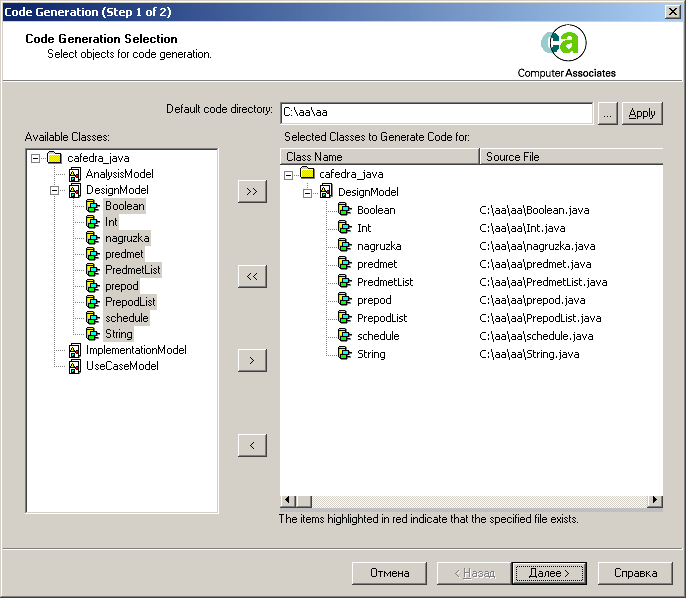Select C:\aa\aa\Boolean.java source path
The image size is (686, 598).
[x=534, y=210]
